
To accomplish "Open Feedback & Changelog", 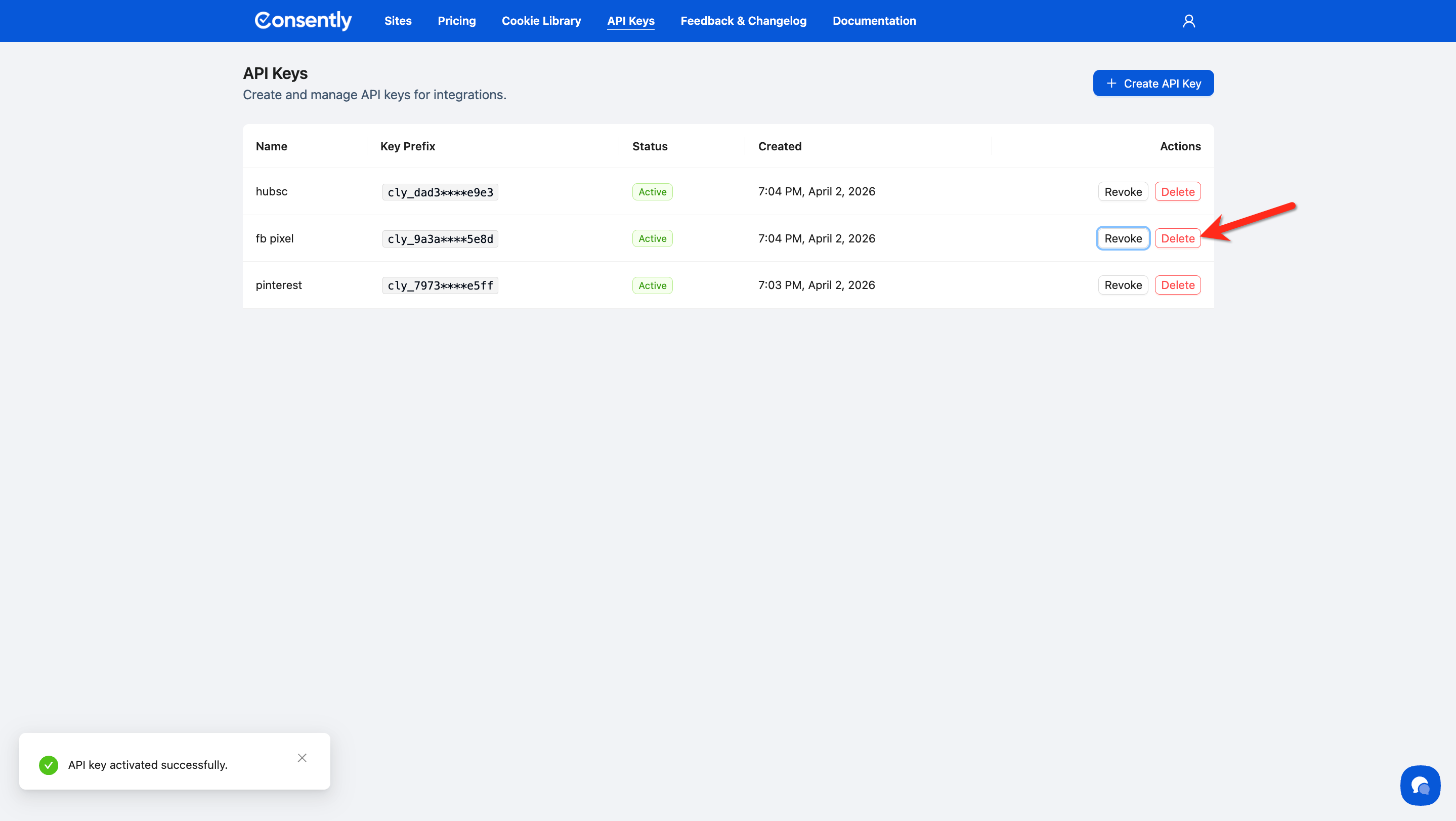I will pyautogui.click(x=743, y=21).
